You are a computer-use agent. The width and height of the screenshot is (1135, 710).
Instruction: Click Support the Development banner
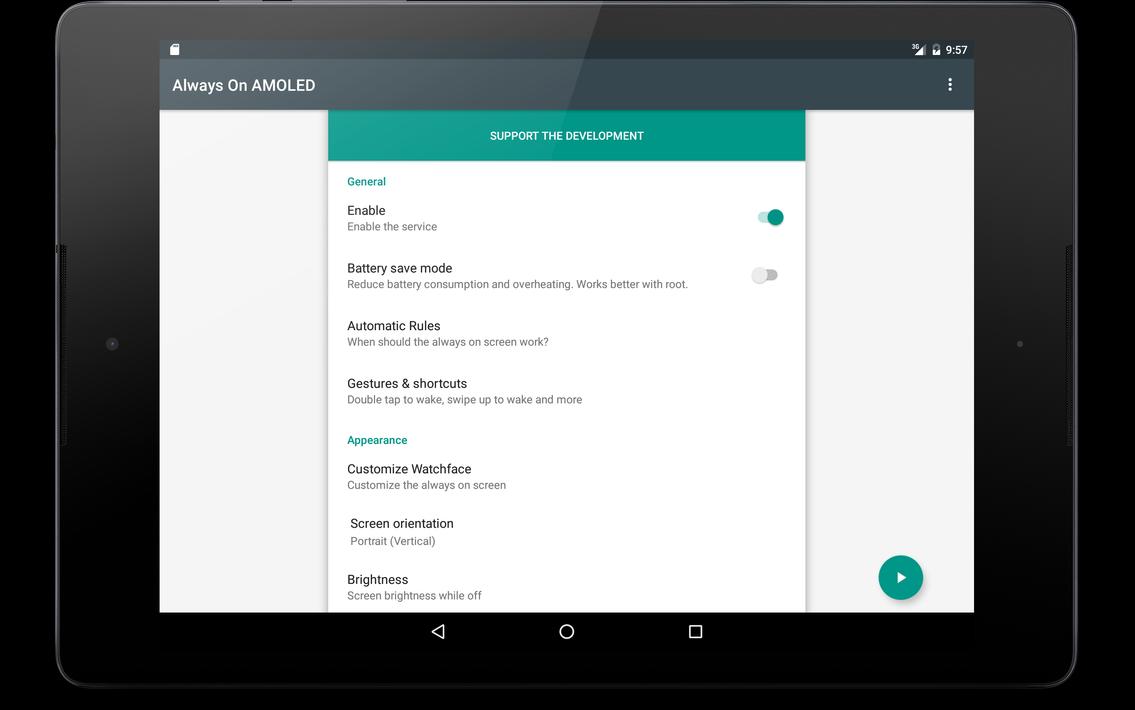[566, 136]
